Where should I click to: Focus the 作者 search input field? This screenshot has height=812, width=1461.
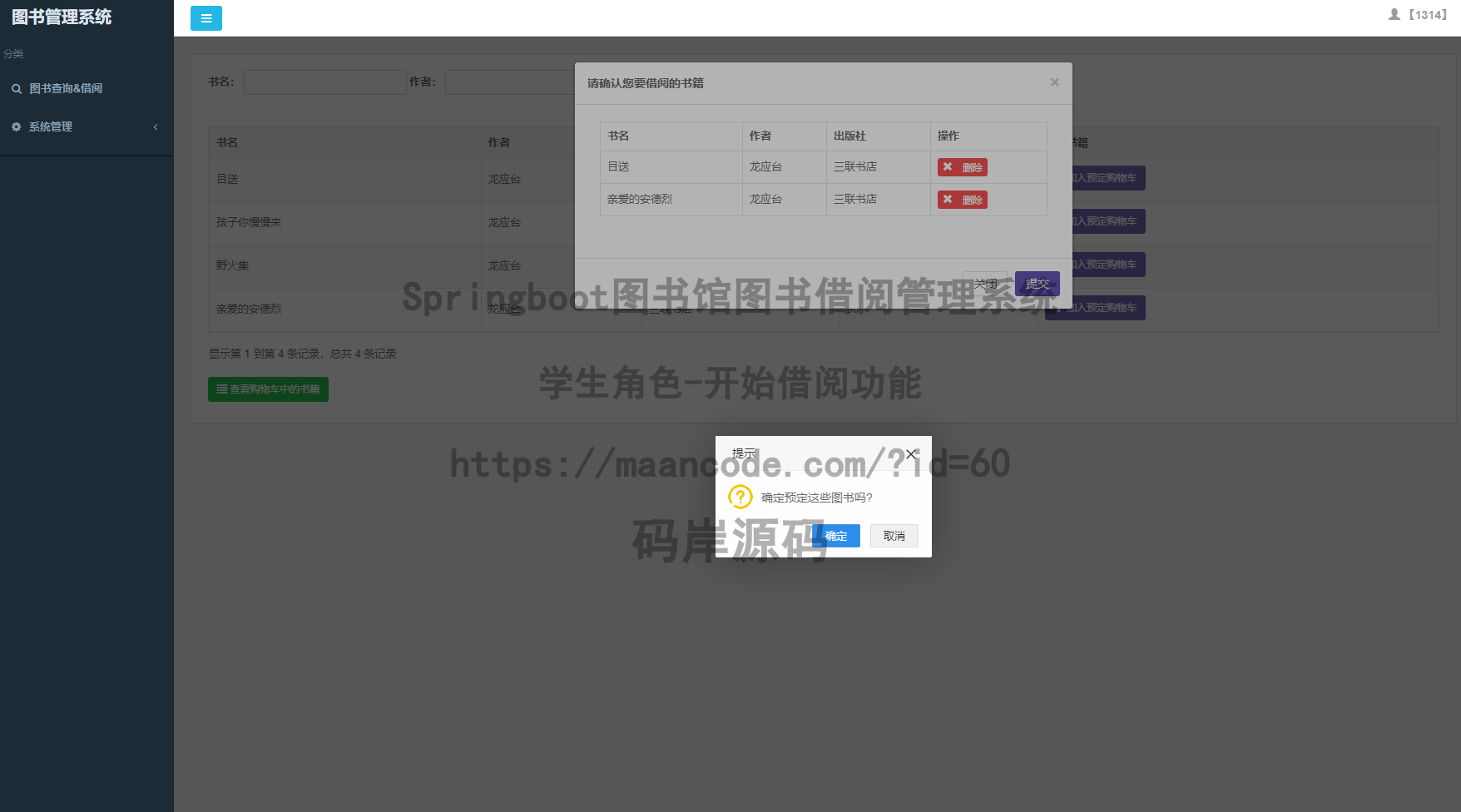click(x=510, y=82)
